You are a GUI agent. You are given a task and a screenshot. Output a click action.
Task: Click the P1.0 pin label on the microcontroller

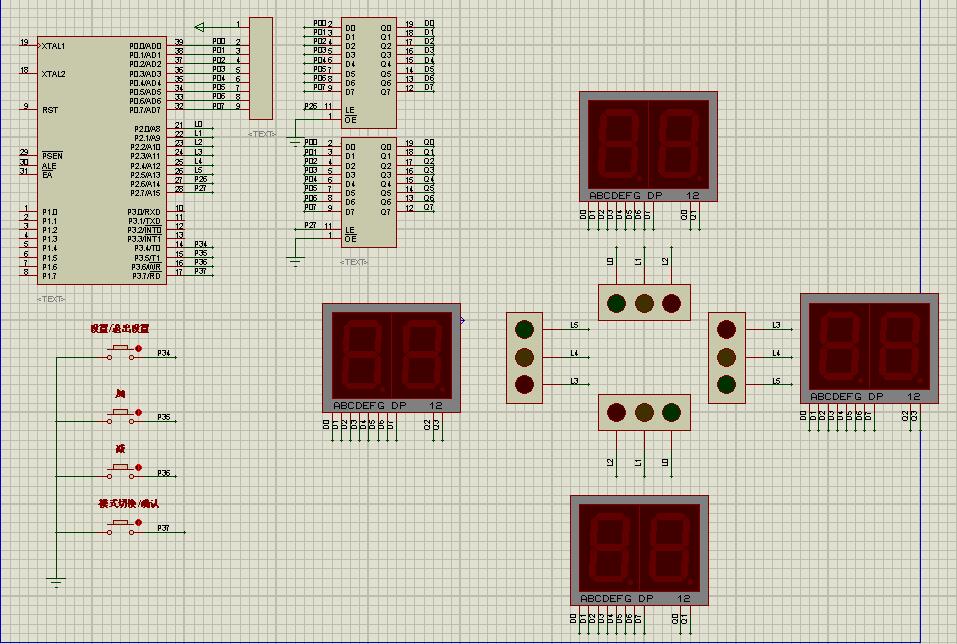point(49,212)
